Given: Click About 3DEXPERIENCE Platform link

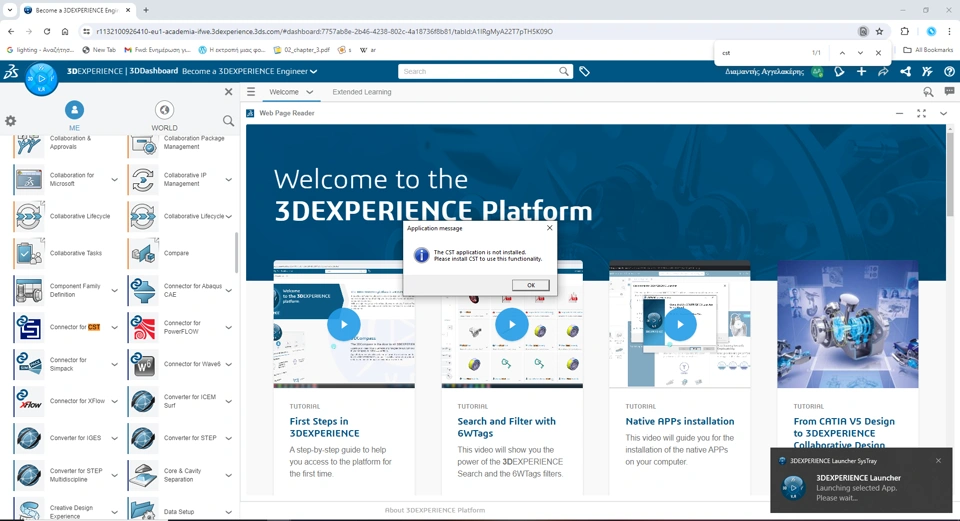Looking at the screenshot, I should (435, 510).
